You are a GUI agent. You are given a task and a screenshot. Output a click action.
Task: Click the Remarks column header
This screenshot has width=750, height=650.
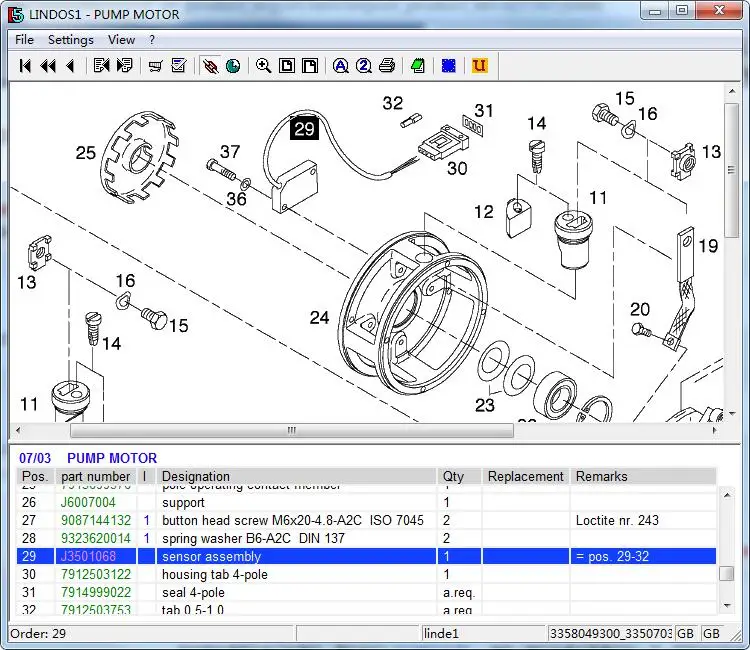[643, 476]
